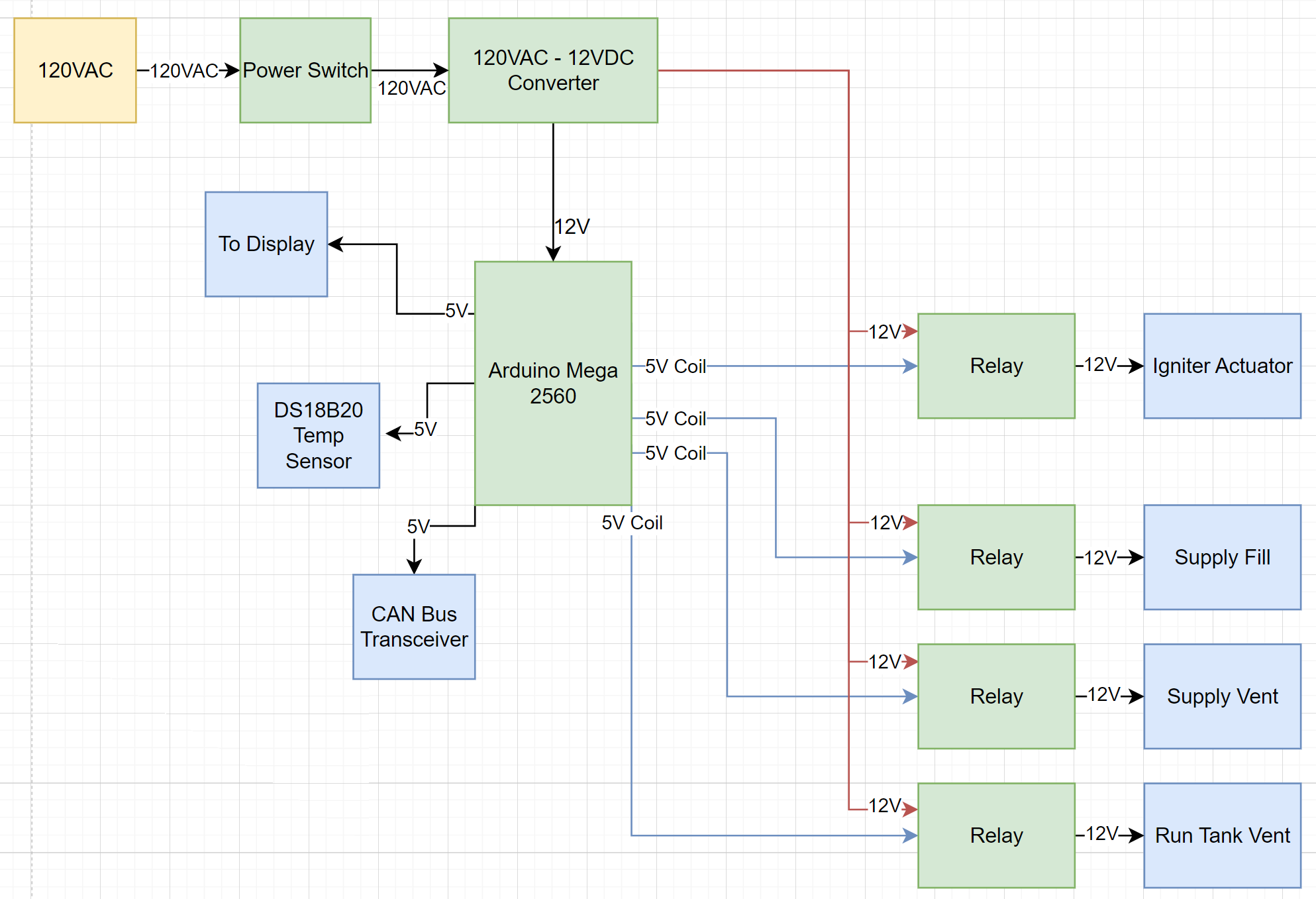This screenshot has height=899, width=1316.
Task: Click the DS18B20 Temp Sensor block
Action: (318, 435)
